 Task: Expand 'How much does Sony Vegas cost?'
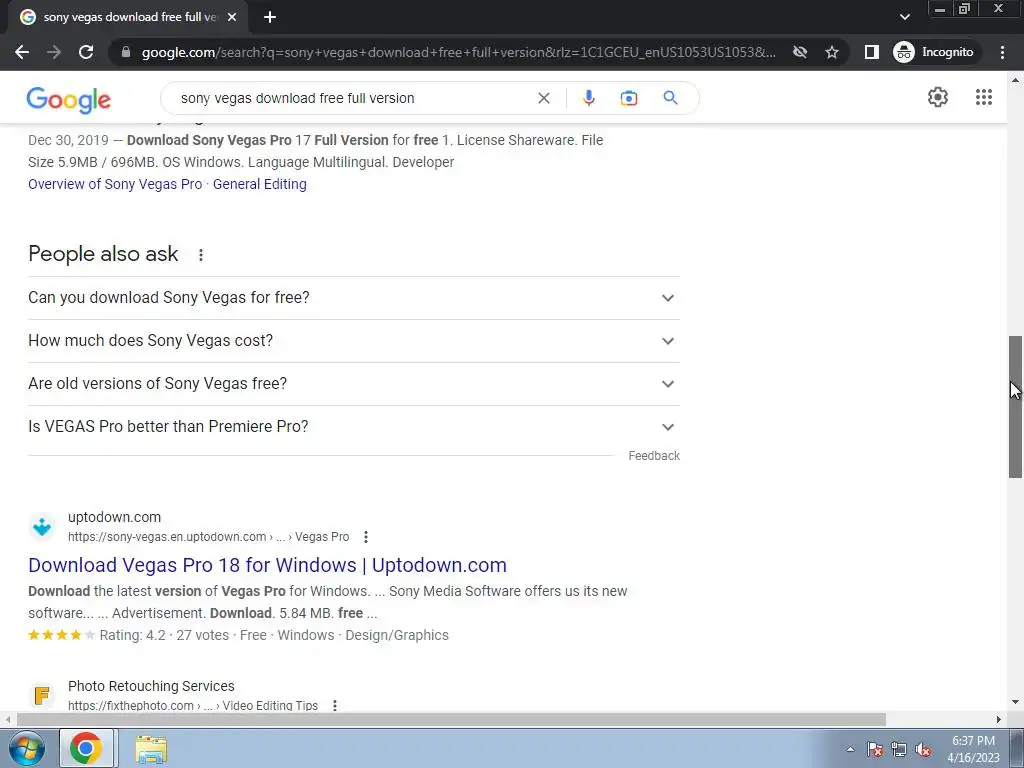(354, 341)
